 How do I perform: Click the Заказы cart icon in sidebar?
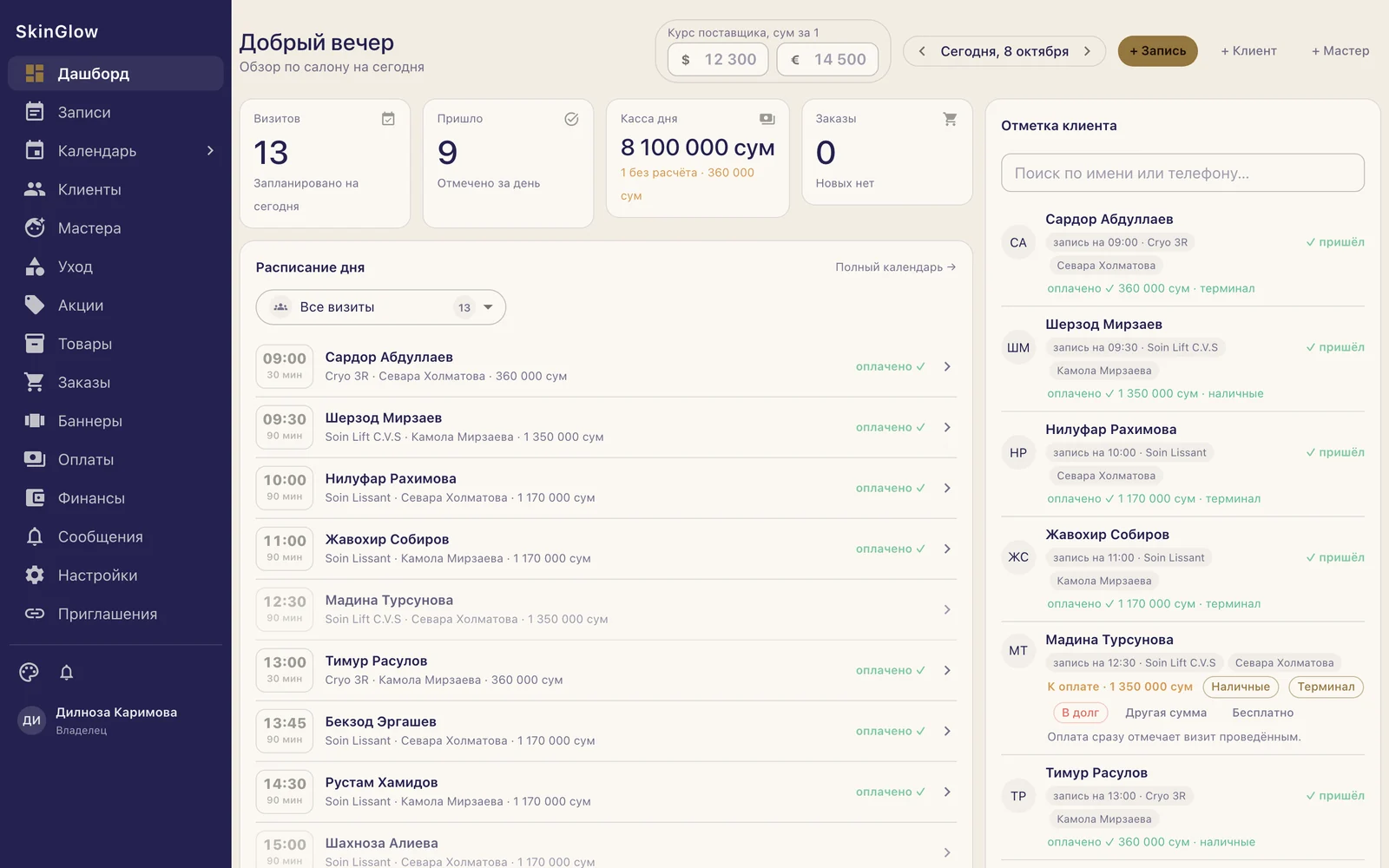[35, 382]
